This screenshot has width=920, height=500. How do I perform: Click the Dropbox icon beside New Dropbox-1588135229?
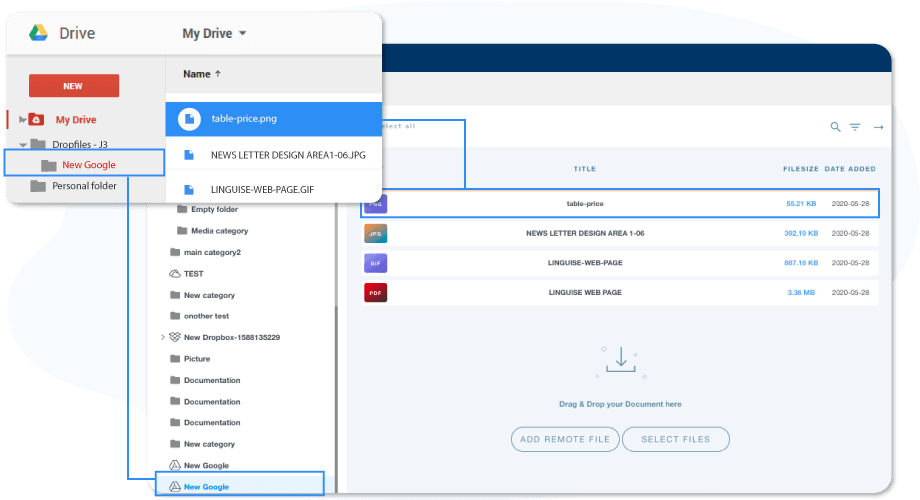tap(175, 337)
